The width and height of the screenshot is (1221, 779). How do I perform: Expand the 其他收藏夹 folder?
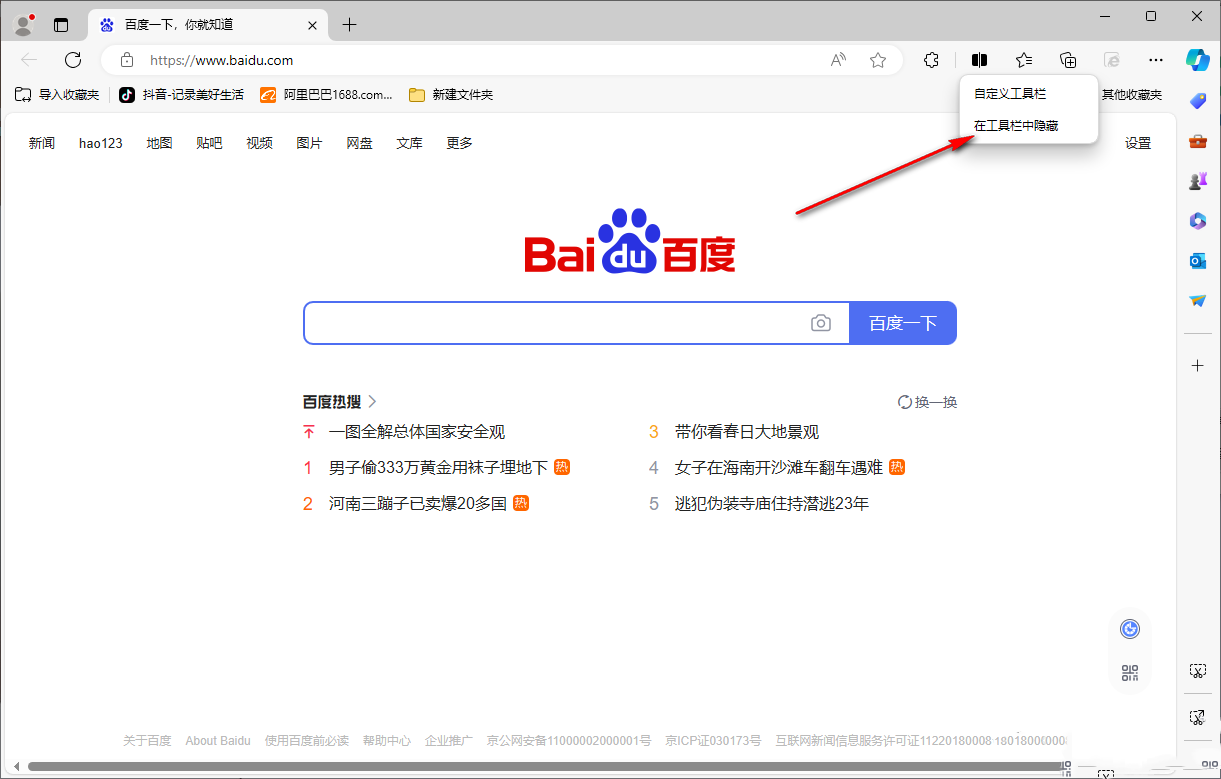pos(1132,95)
